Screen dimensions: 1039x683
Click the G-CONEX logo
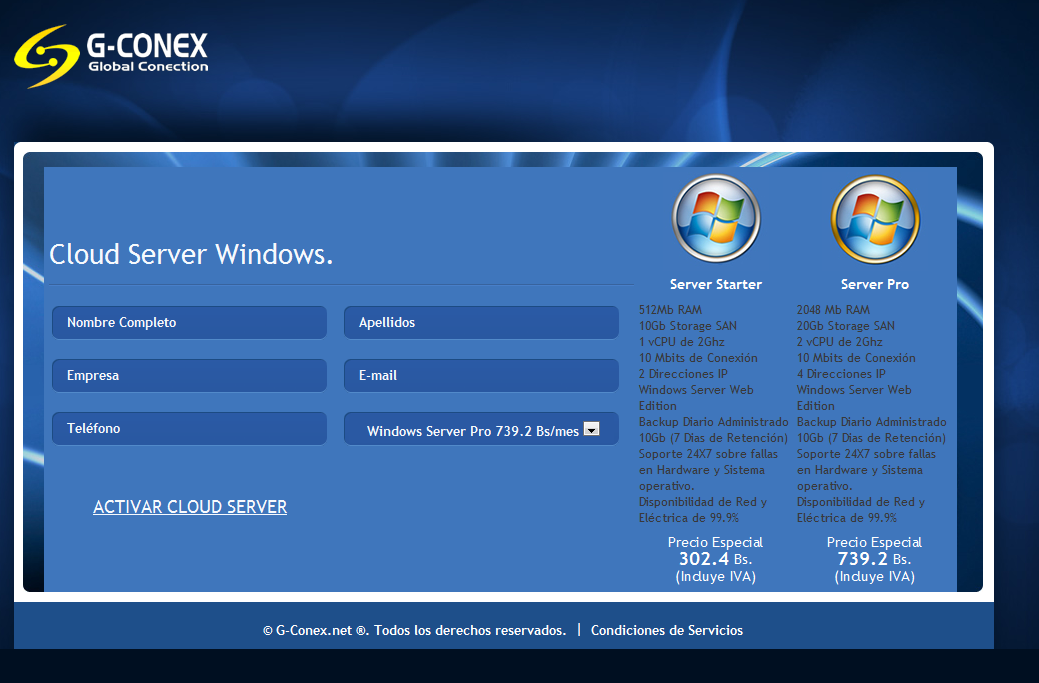point(111,56)
